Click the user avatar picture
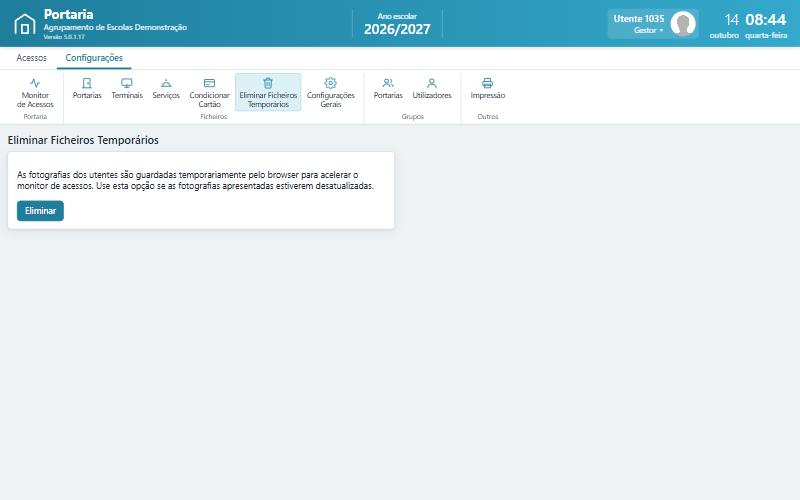800x500 pixels. (683, 23)
